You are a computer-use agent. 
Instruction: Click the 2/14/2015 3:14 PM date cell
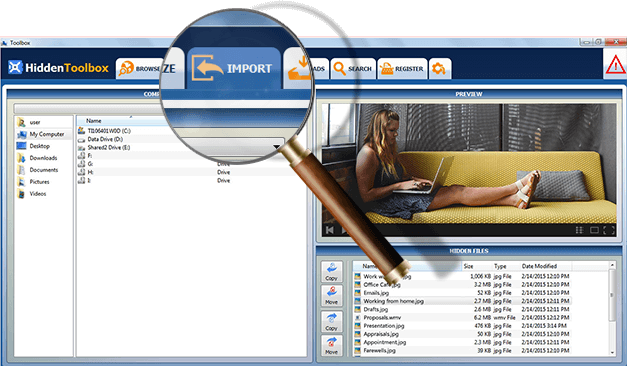click(544, 326)
